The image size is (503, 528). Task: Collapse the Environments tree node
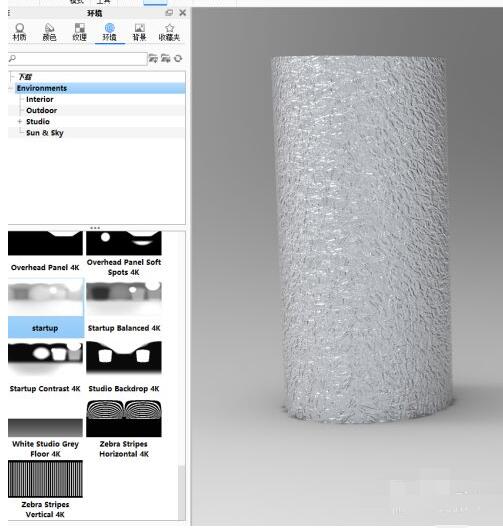point(11,88)
